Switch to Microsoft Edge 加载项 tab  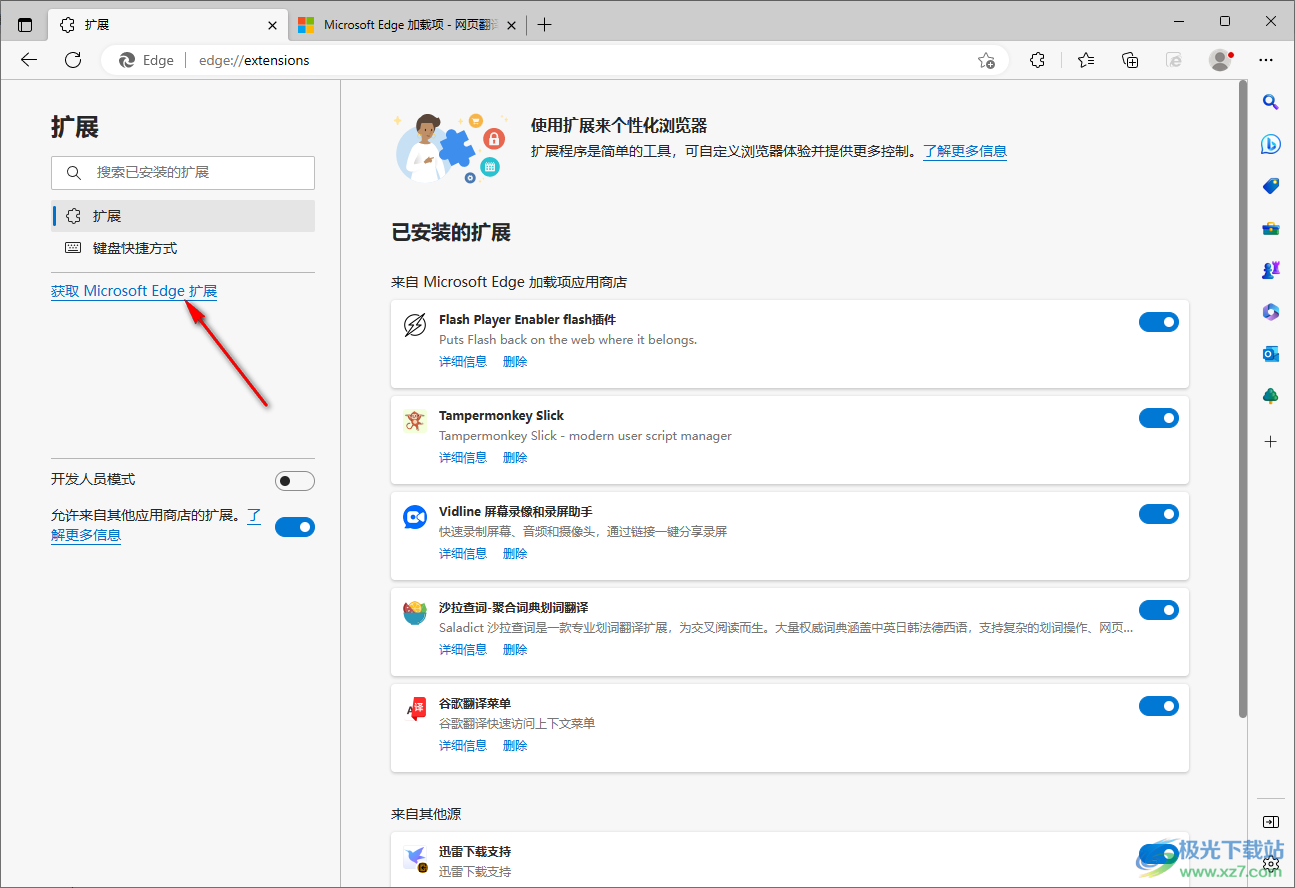(x=408, y=25)
